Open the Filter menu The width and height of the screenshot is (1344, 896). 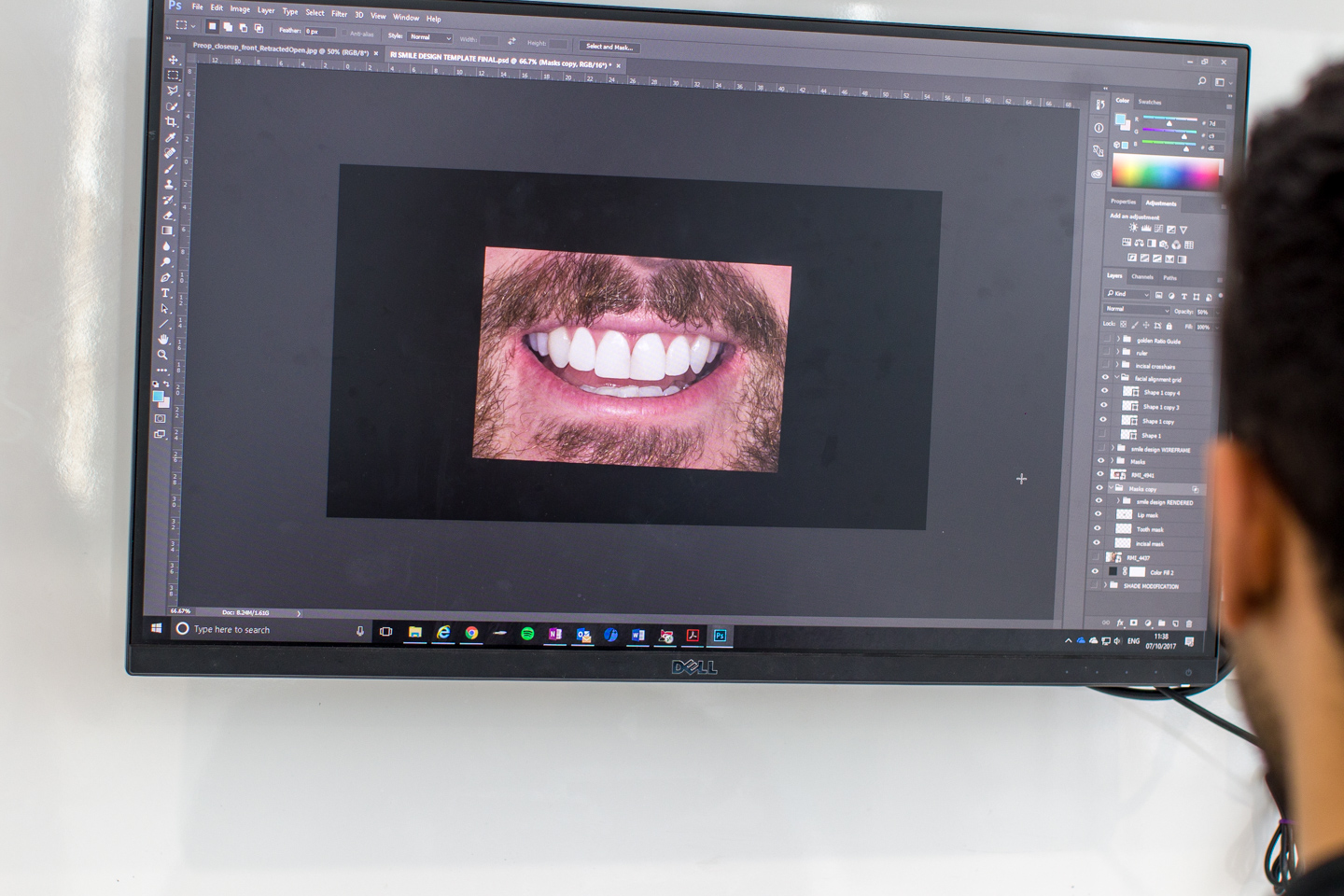(x=339, y=14)
